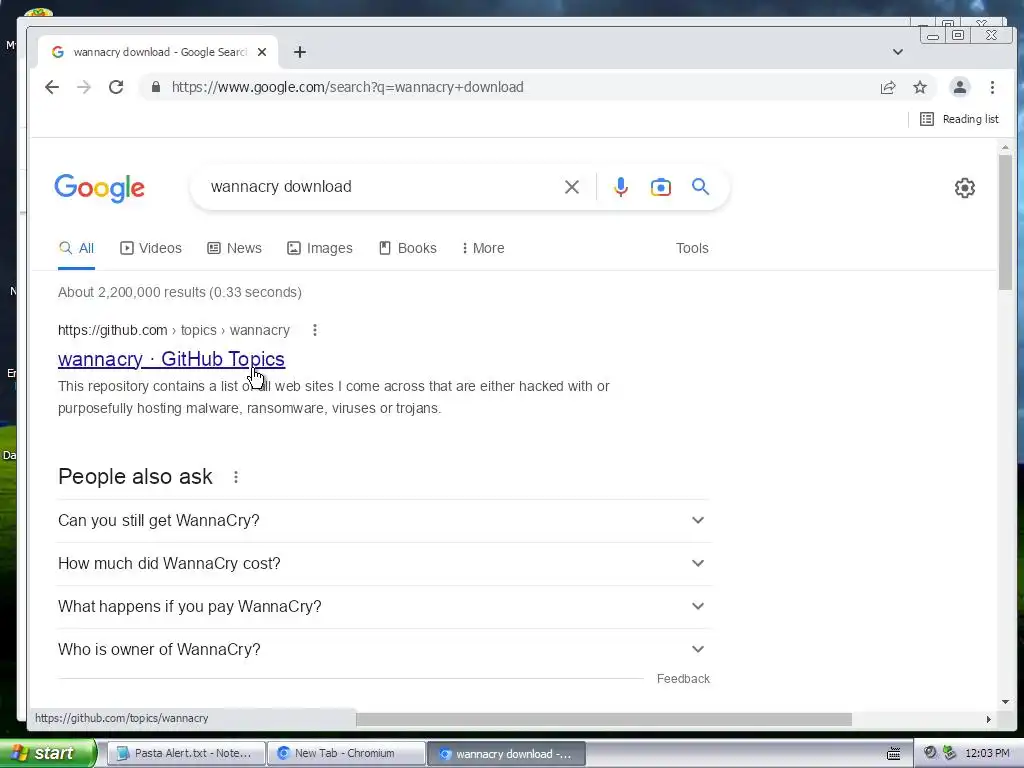This screenshot has width=1024, height=768.
Task: Switch to Pasta Alert.txt Notepad taskbar item
Action: click(186, 753)
